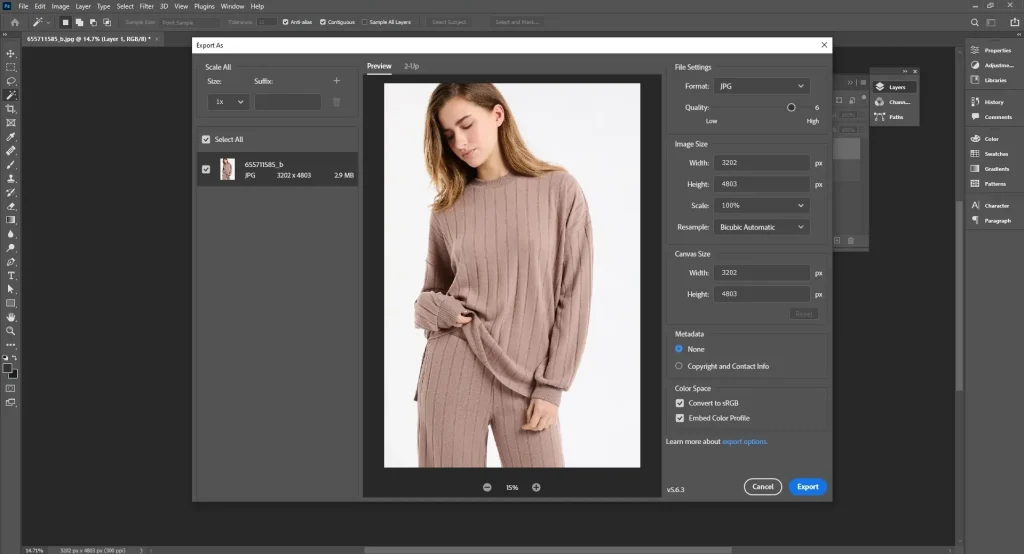Click the Cancel button

click(x=763, y=487)
